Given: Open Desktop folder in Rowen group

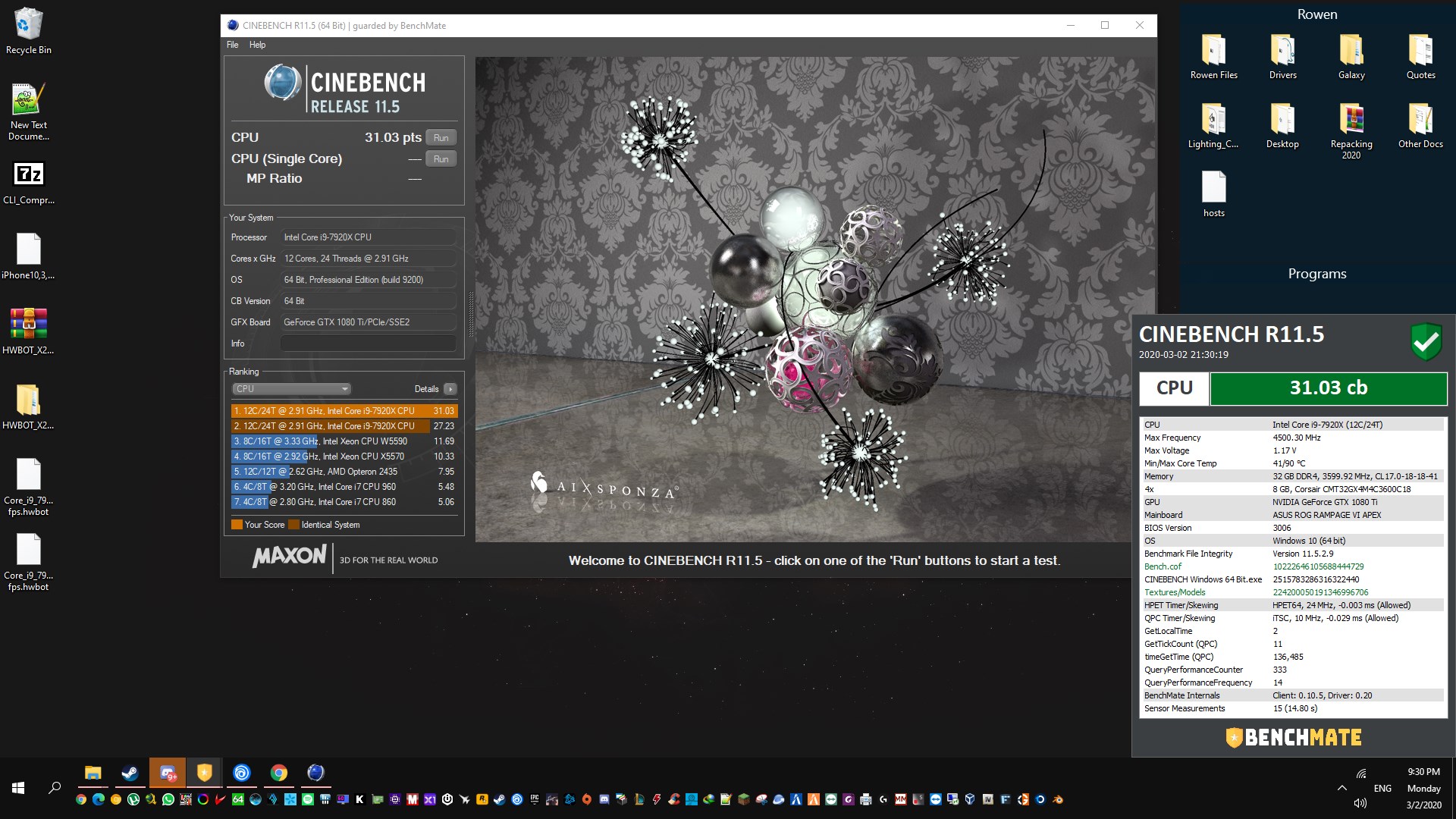Looking at the screenshot, I should (1282, 126).
